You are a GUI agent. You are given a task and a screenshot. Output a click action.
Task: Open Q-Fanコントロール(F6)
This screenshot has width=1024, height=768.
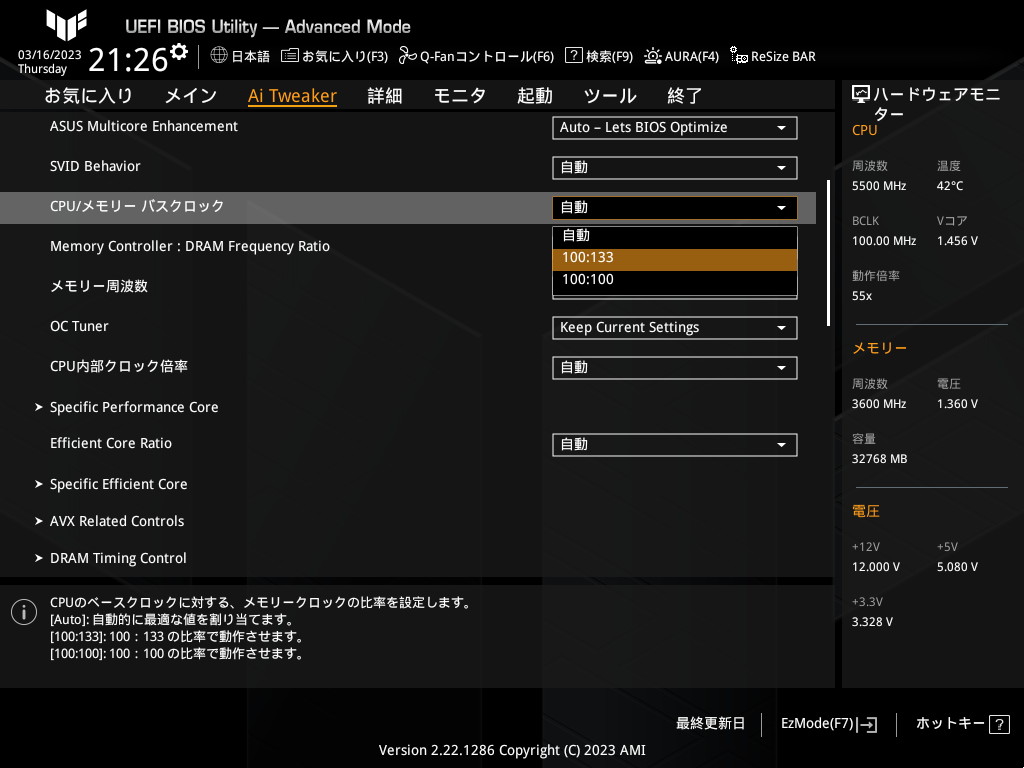point(477,56)
